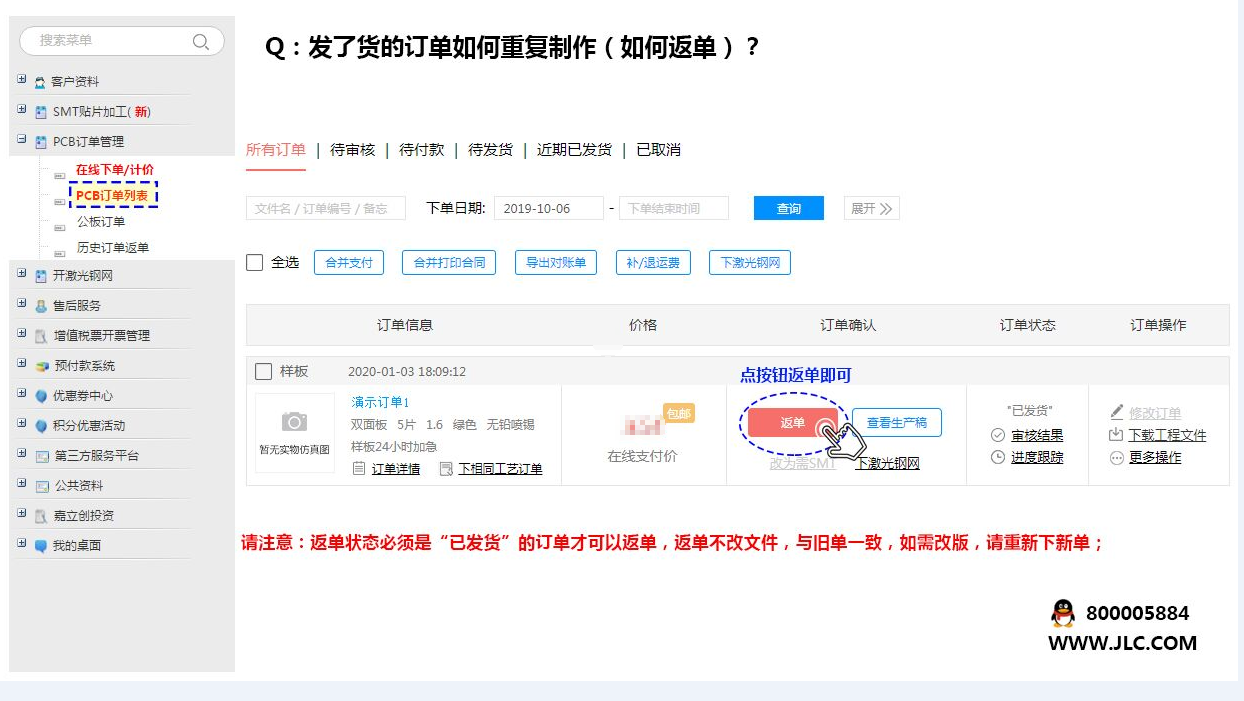Click the checkmark icon beside 审核结果
The height and width of the screenshot is (701, 1244).
pos(998,435)
